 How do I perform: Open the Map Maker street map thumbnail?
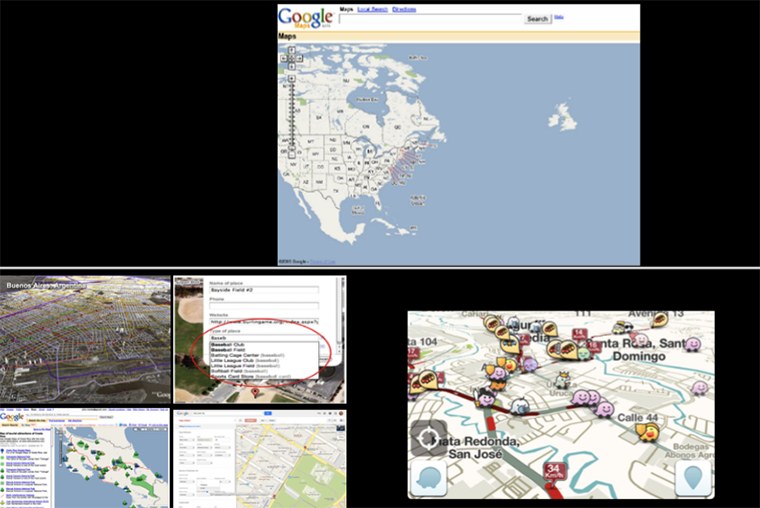click(x=260, y=459)
